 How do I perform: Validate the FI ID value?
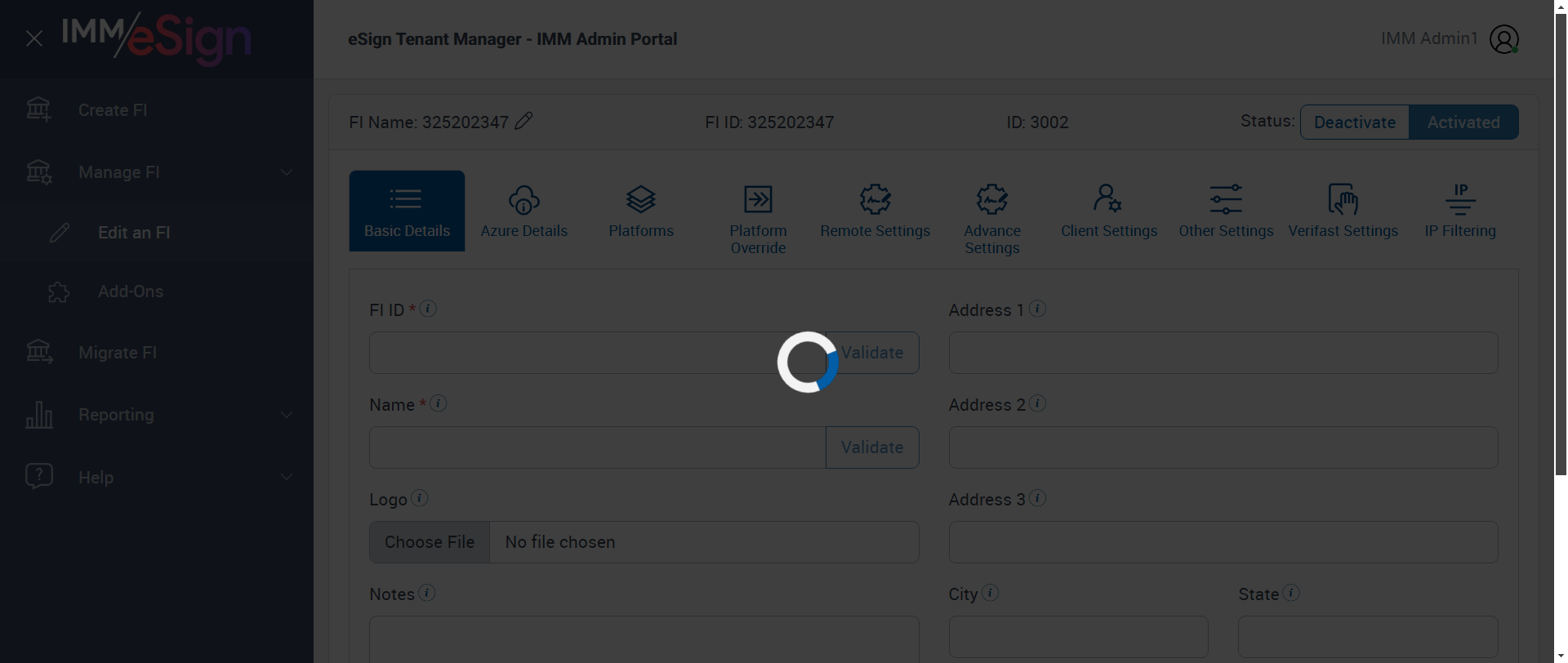[872, 353]
